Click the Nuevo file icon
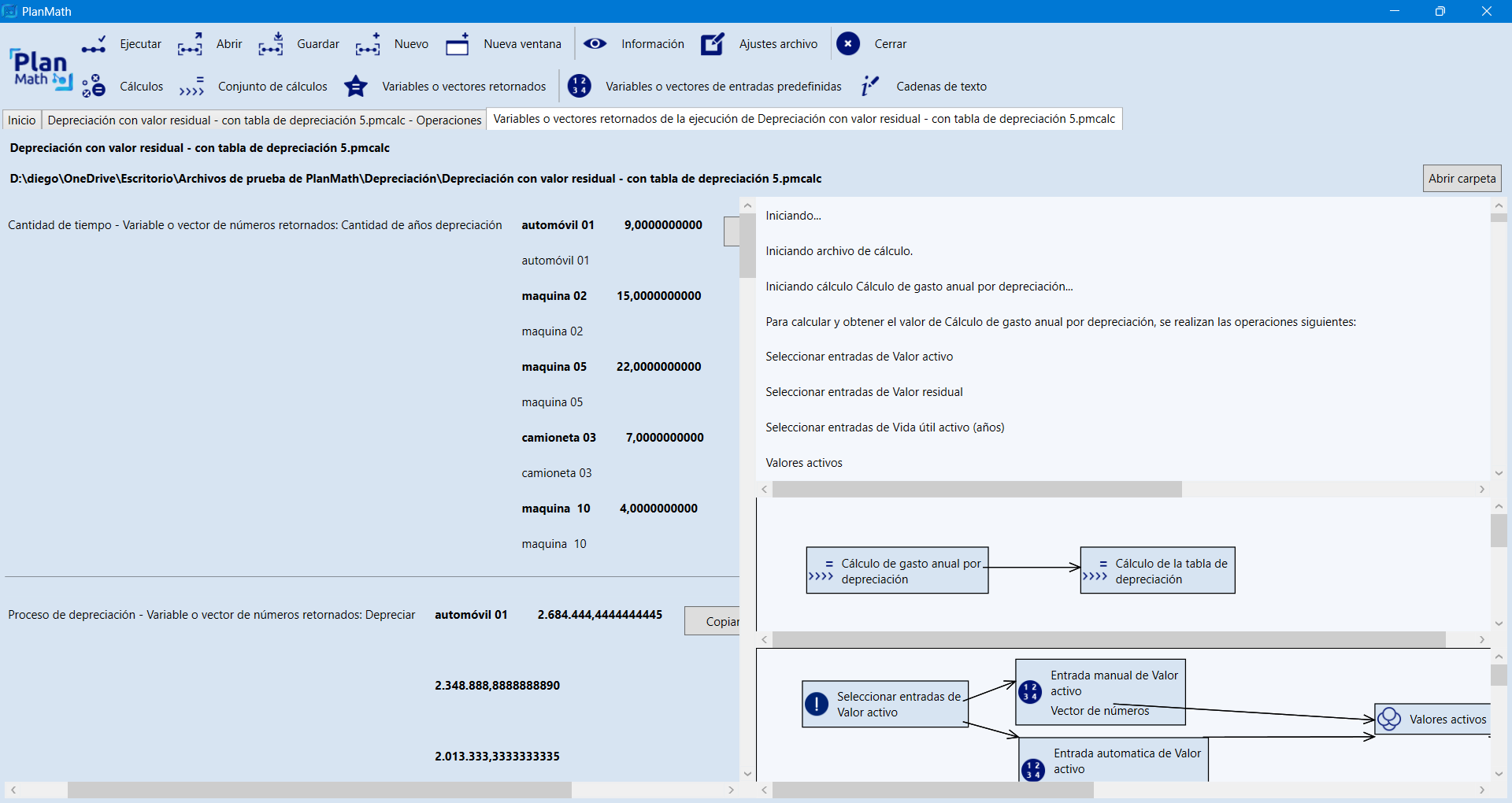Viewport: 1512px width, 803px height. 368,44
